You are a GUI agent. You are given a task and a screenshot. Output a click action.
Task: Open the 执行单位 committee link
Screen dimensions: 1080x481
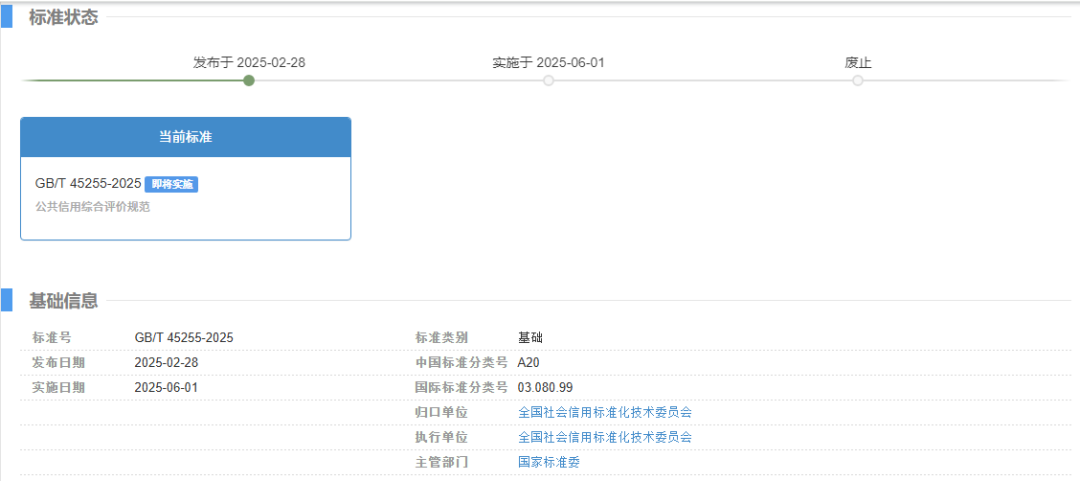click(604, 437)
